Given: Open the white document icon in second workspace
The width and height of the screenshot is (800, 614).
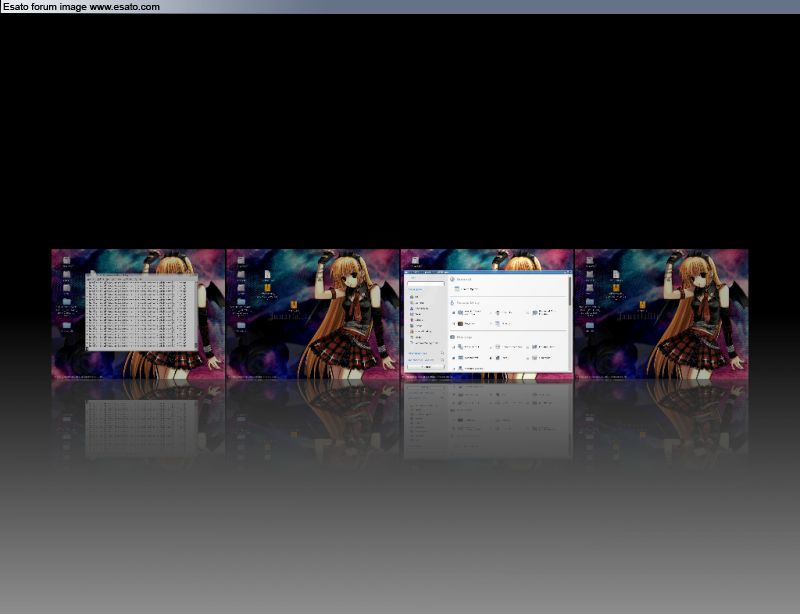Looking at the screenshot, I should (x=268, y=274).
